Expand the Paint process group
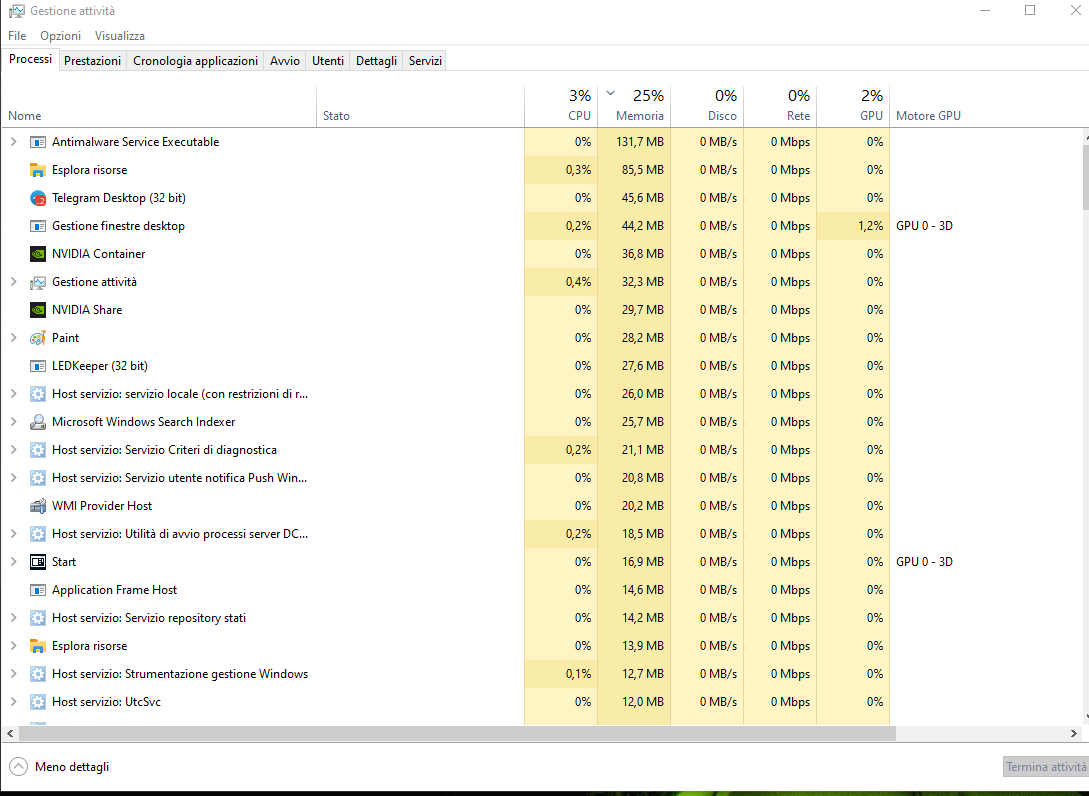 click(x=13, y=338)
